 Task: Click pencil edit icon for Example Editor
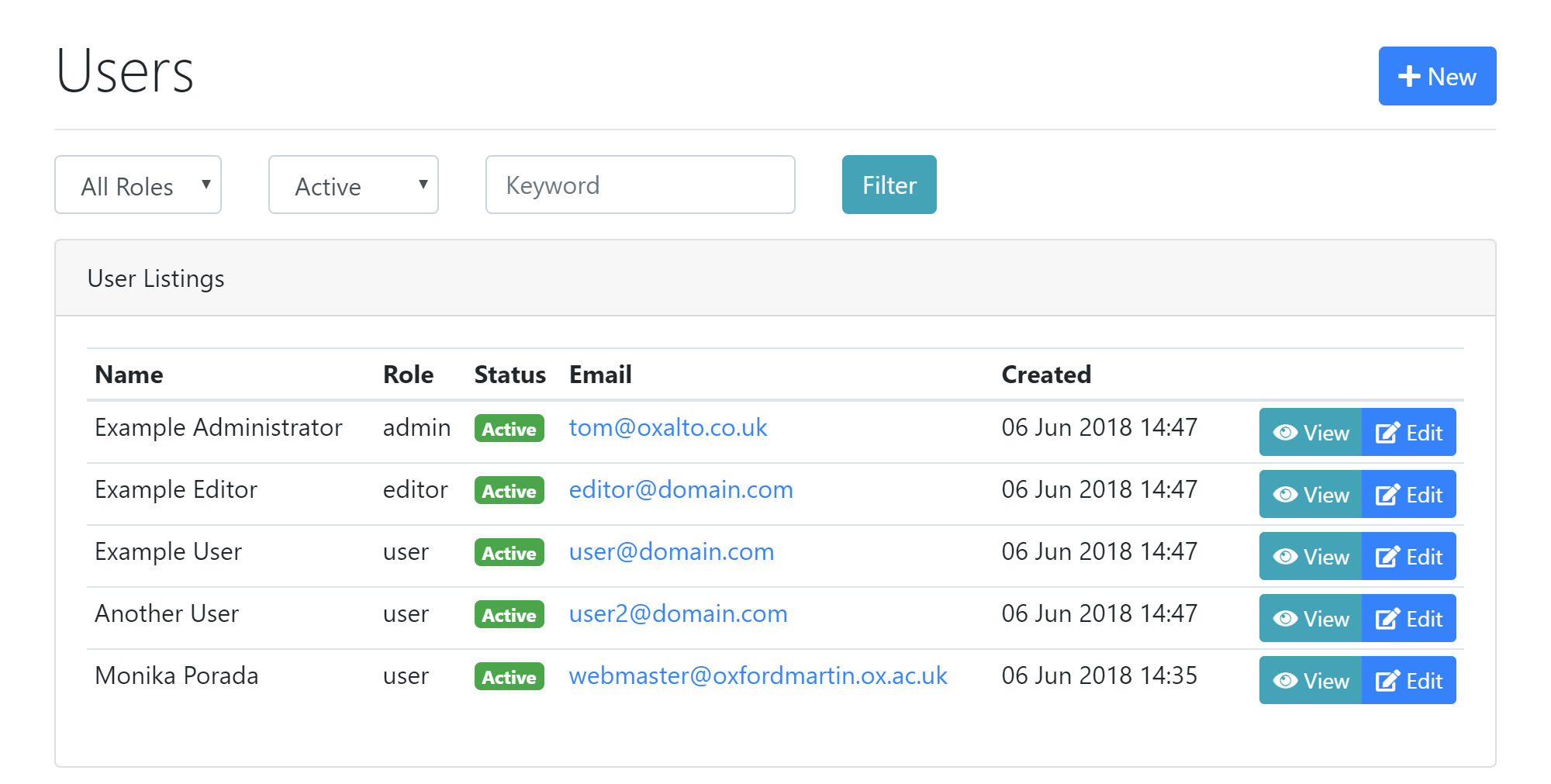1387,495
